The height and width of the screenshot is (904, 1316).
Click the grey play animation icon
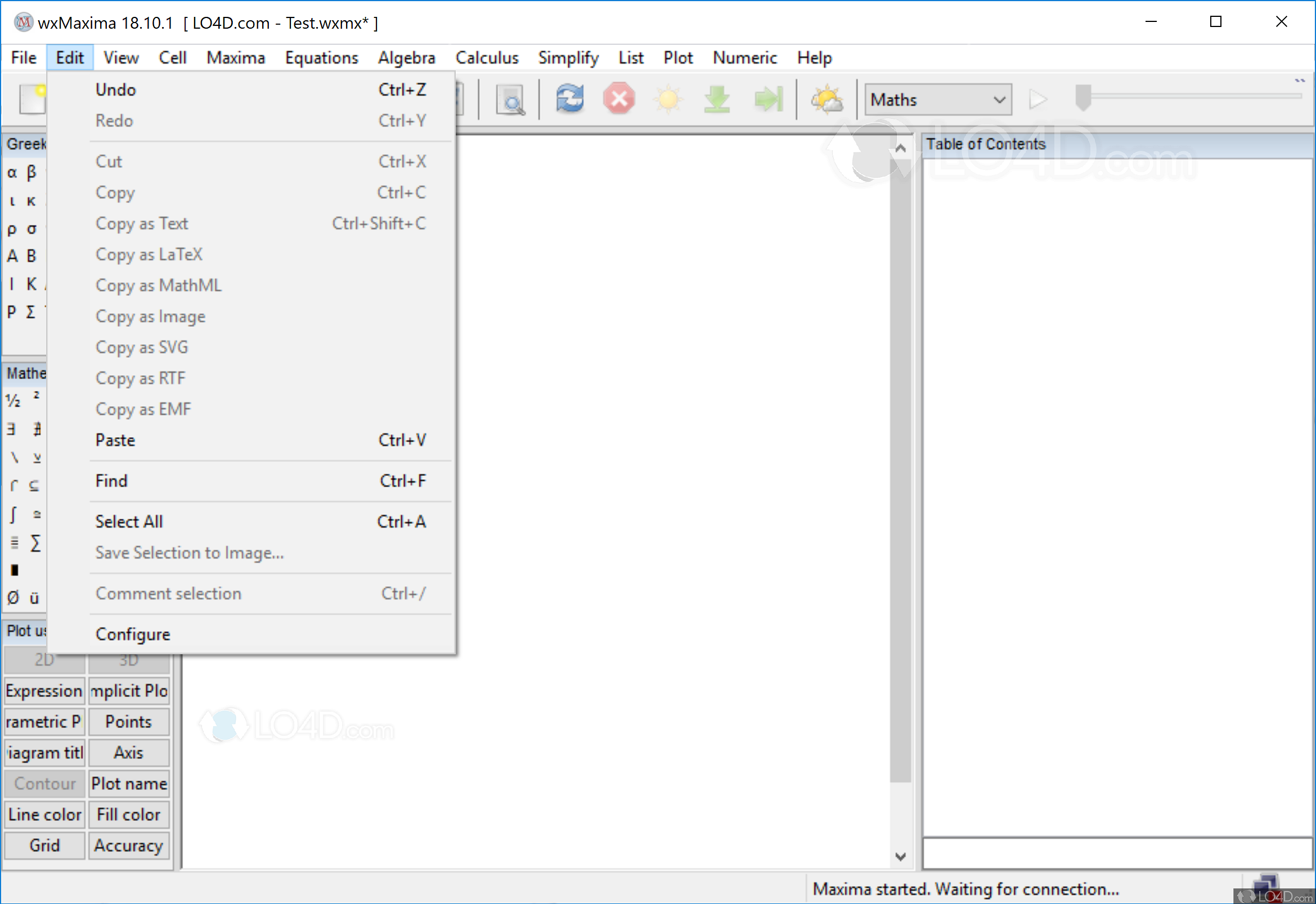(1037, 99)
